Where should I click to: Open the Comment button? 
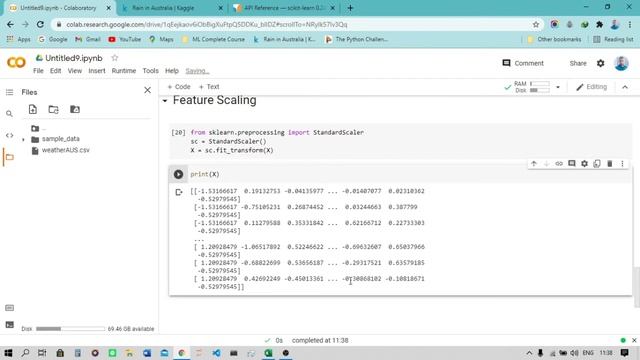tap(523, 63)
